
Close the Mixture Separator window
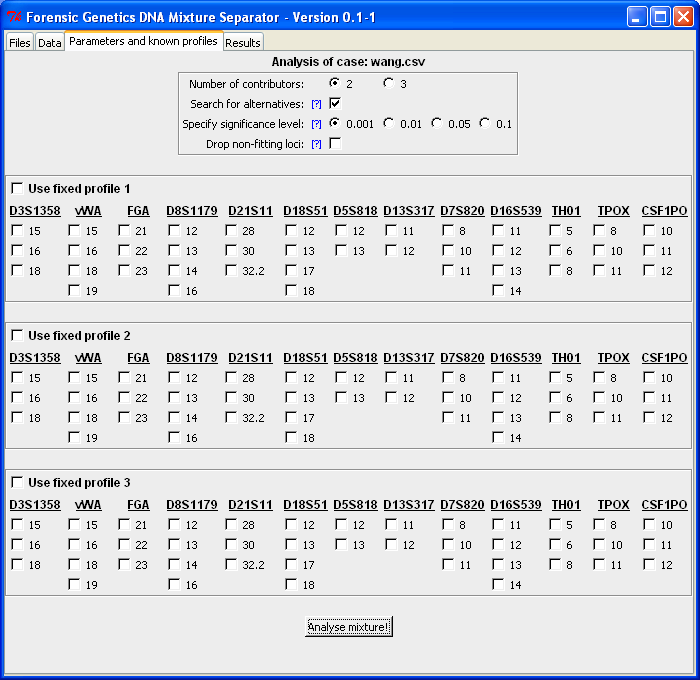tap(683, 17)
